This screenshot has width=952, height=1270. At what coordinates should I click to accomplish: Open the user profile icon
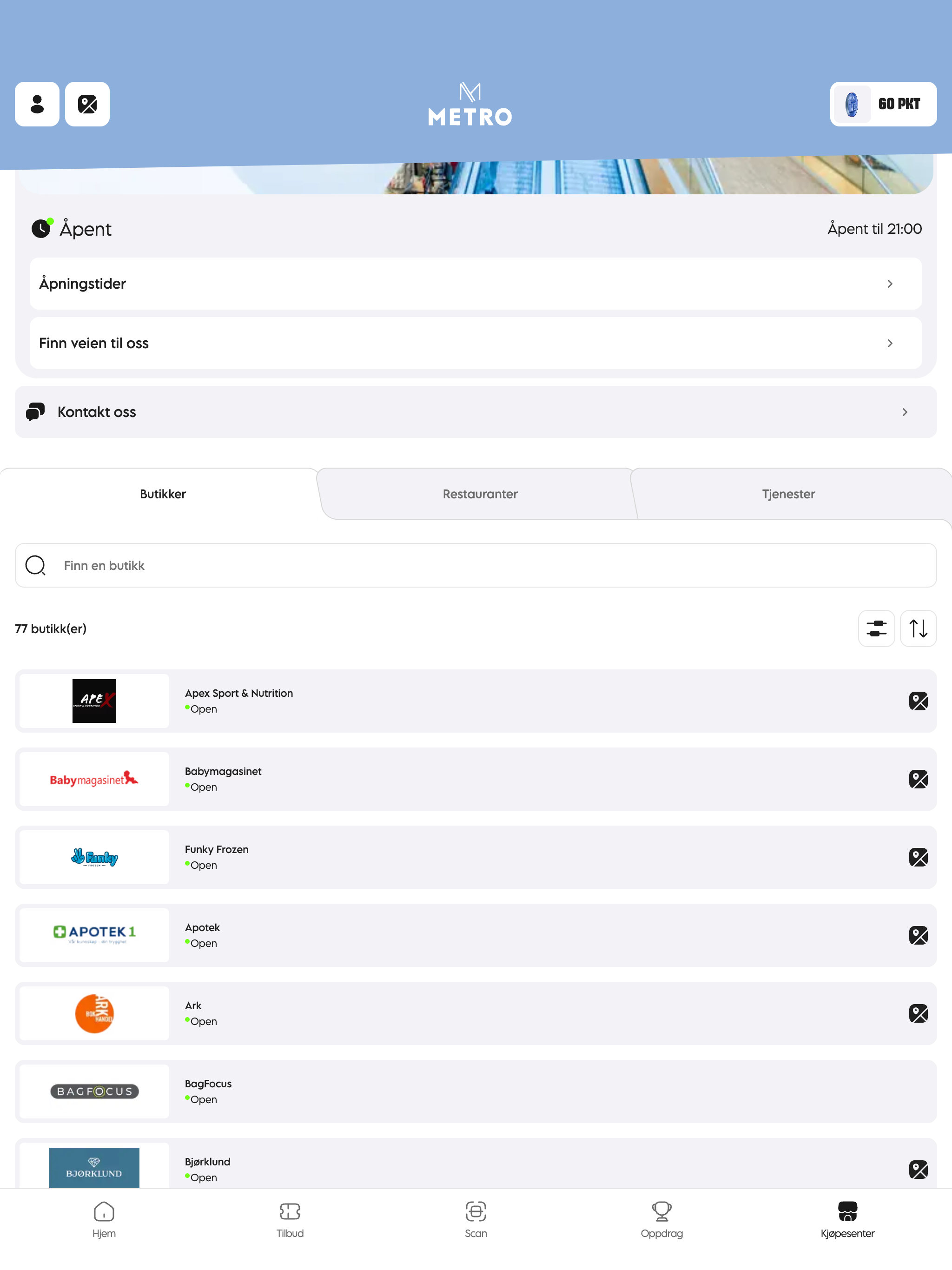(37, 104)
